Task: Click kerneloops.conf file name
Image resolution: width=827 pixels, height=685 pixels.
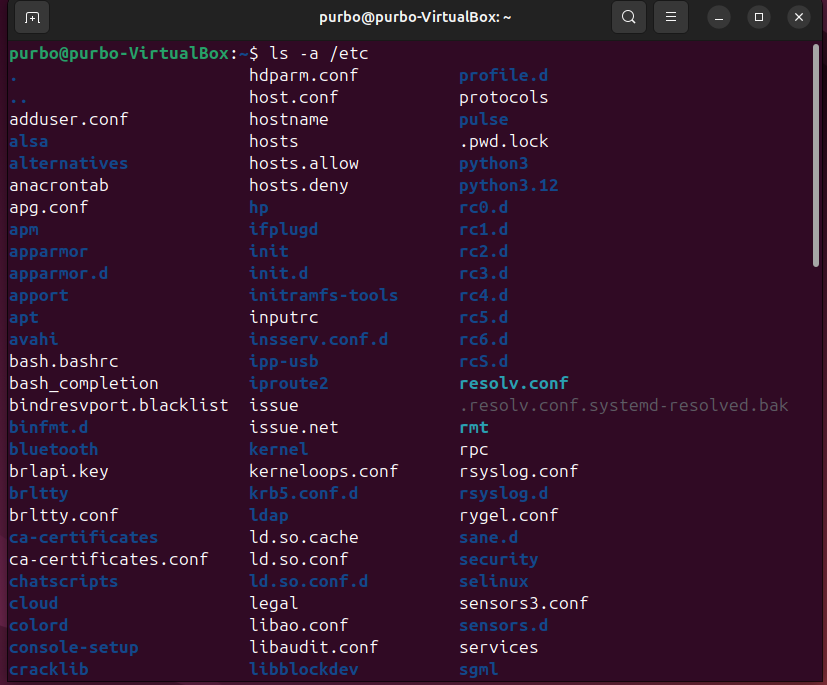Action: [323, 471]
